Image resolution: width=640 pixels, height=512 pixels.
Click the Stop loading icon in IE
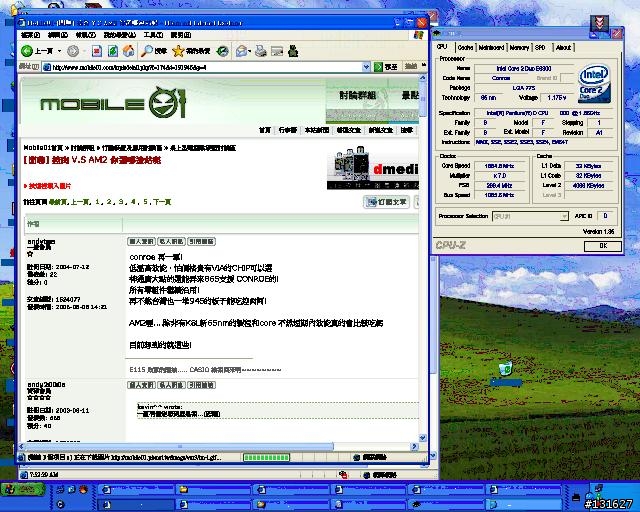click(97, 51)
